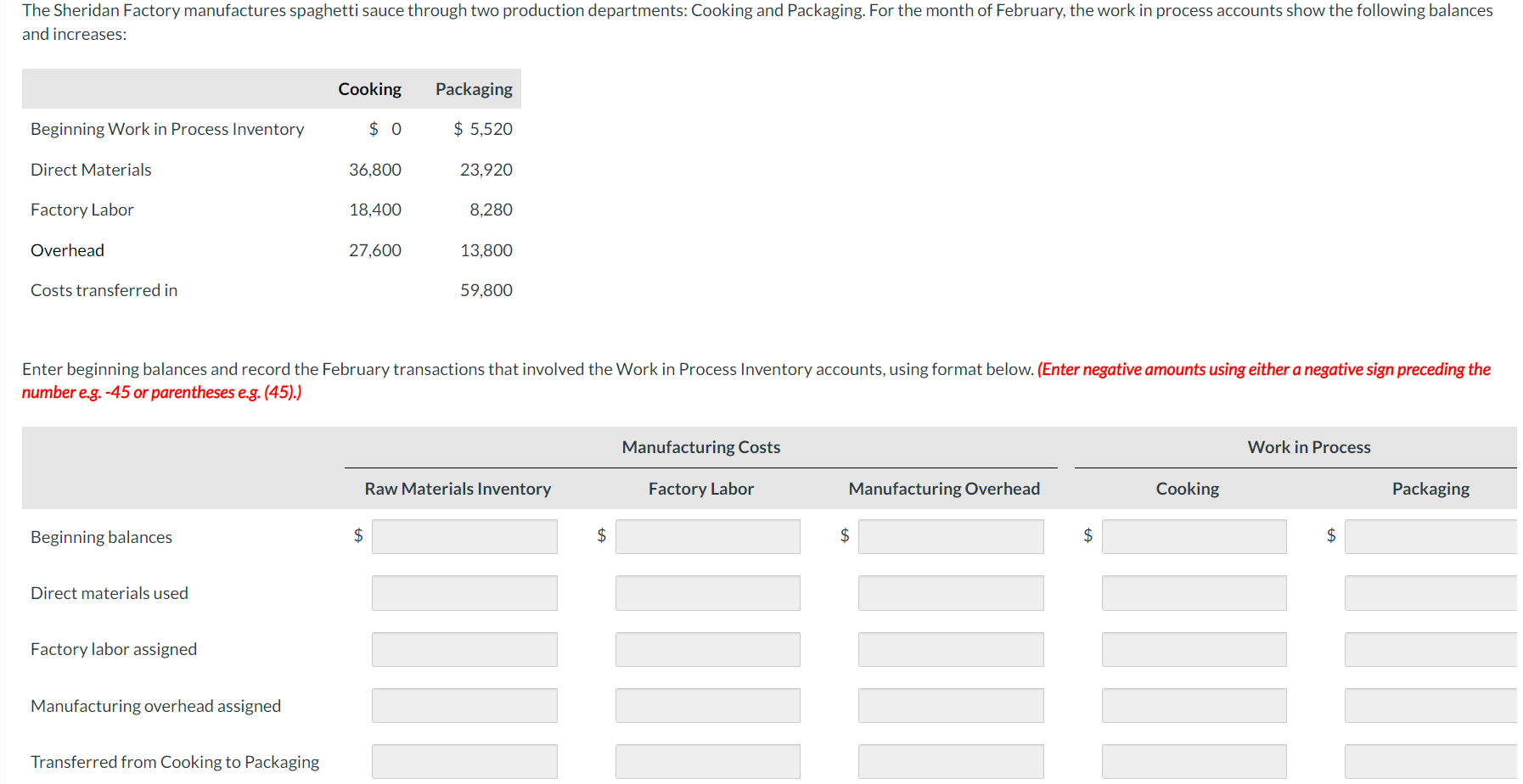
Task: Click Factory Labor transferred to Packaging field
Action: coord(708,761)
